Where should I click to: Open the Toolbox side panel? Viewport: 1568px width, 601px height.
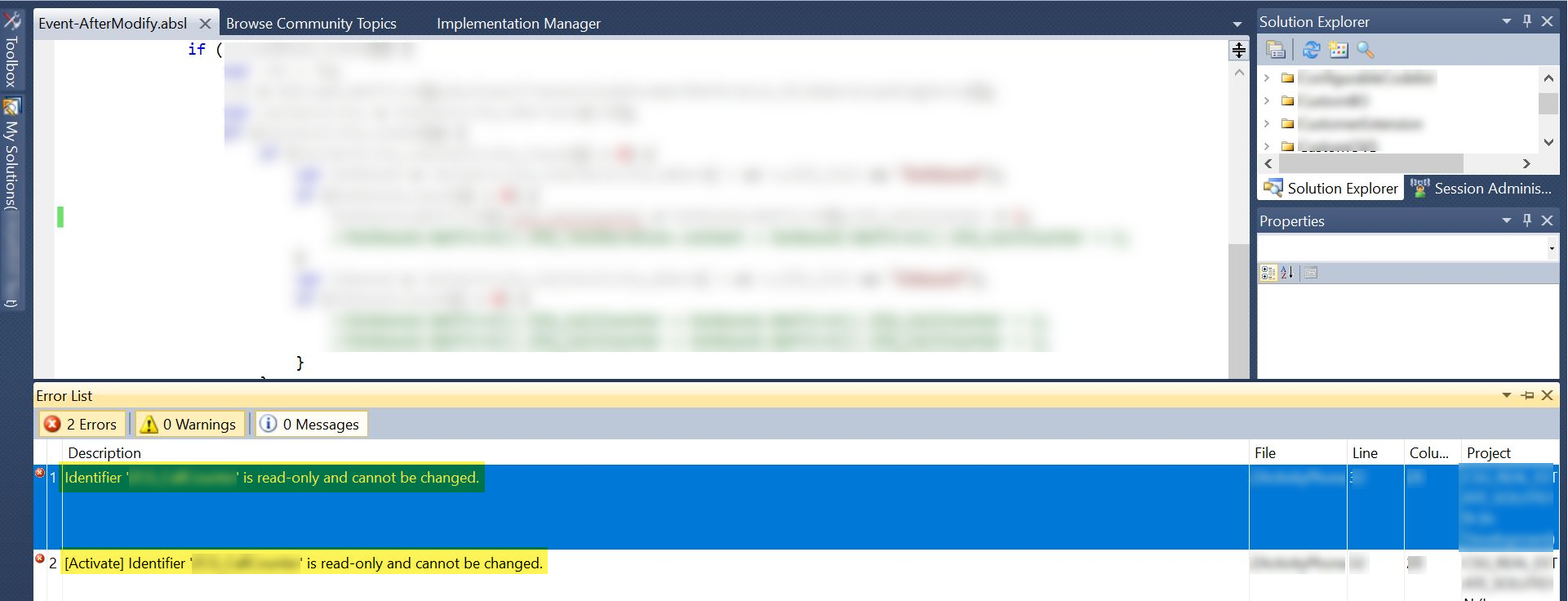[x=11, y=49]
